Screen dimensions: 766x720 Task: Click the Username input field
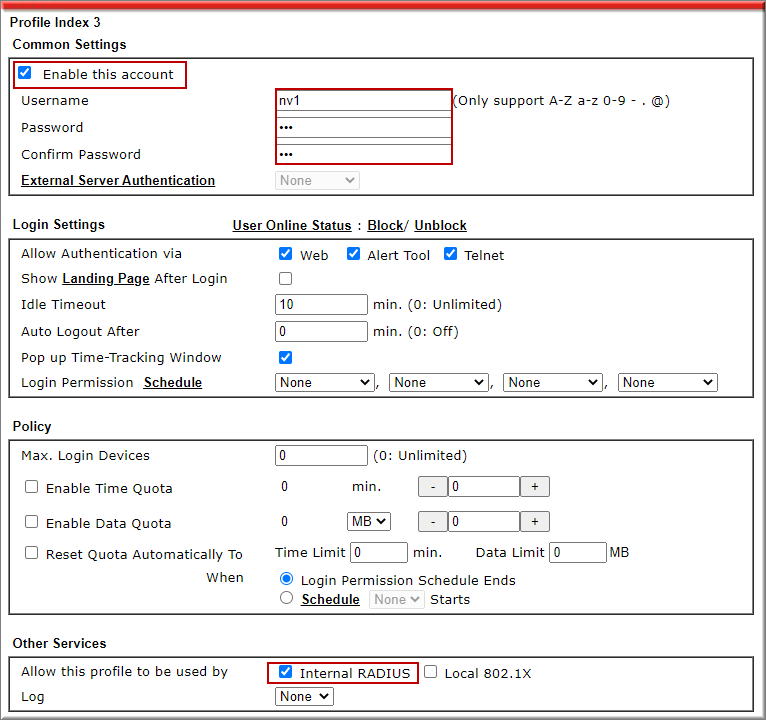[x=363, y=101]
